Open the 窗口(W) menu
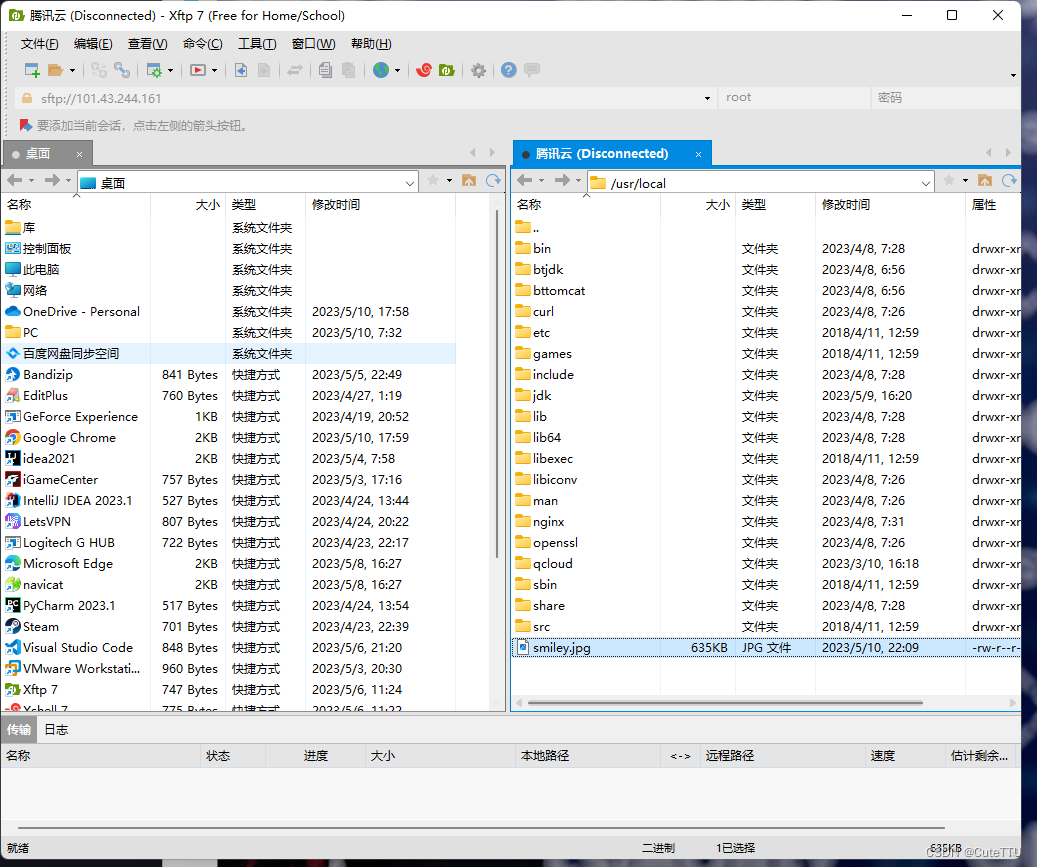 point(313,44)
